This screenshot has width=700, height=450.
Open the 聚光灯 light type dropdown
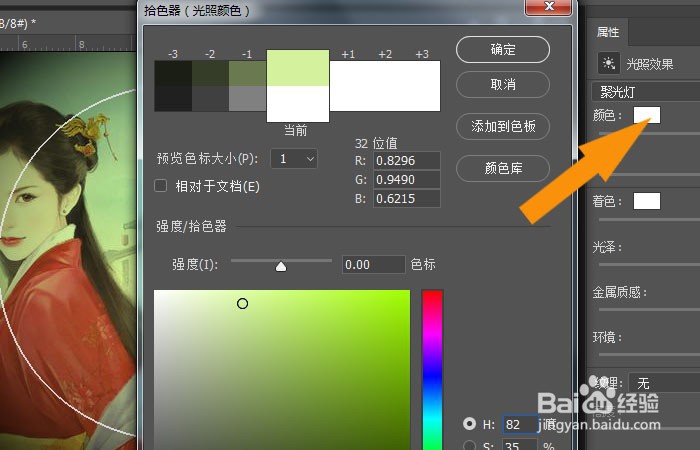tap(646, 92)
